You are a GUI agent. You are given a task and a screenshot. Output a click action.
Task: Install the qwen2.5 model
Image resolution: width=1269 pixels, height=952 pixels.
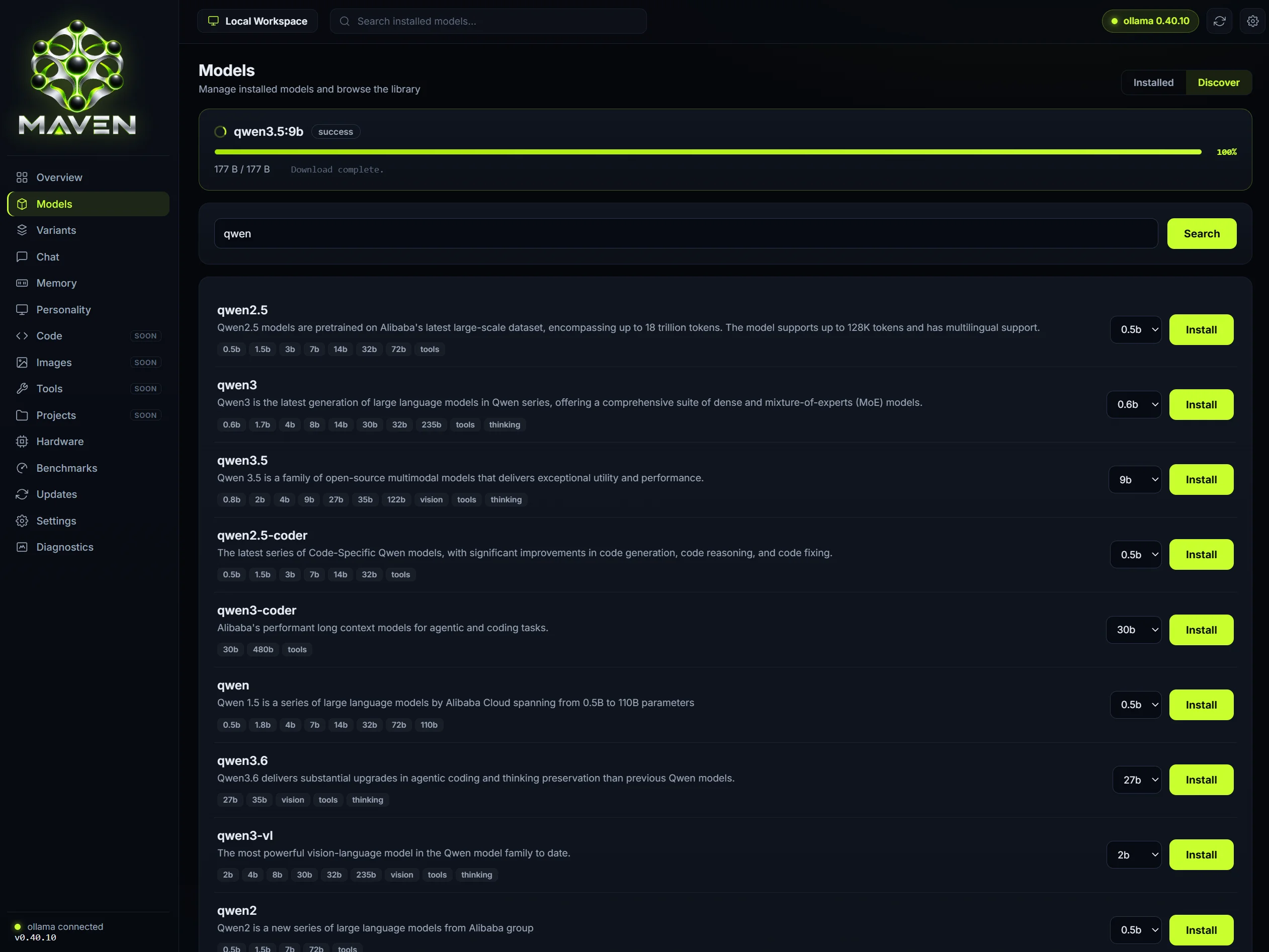point(1201,330)
